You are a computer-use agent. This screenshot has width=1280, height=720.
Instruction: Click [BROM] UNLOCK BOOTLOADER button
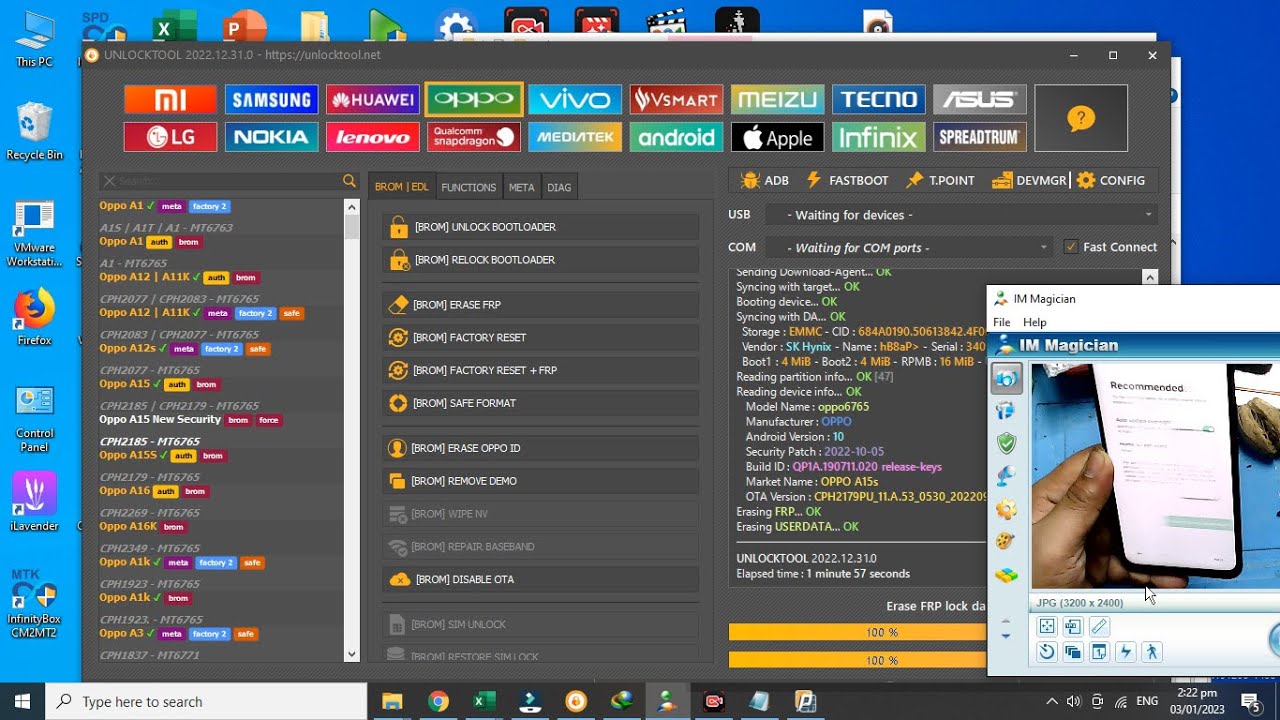(x=541, y=227)
